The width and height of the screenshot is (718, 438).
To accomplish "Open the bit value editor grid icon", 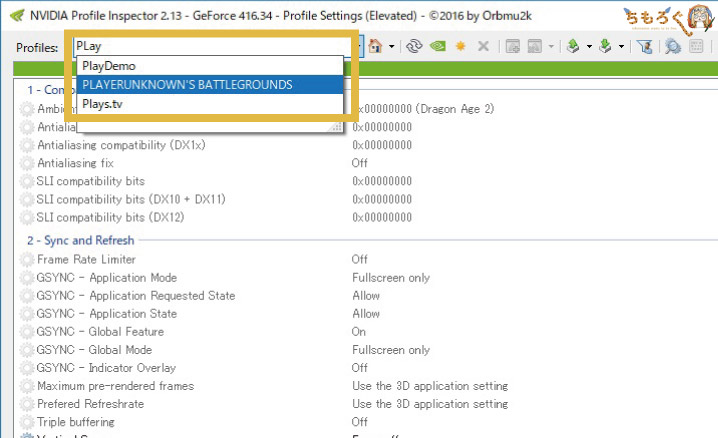I will pos(696,46).
